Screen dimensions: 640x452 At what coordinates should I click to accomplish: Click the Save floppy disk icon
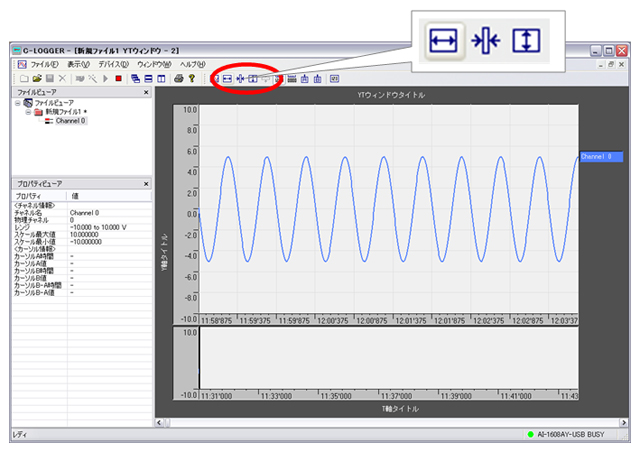pyautogui.click(x=50, y=78)
